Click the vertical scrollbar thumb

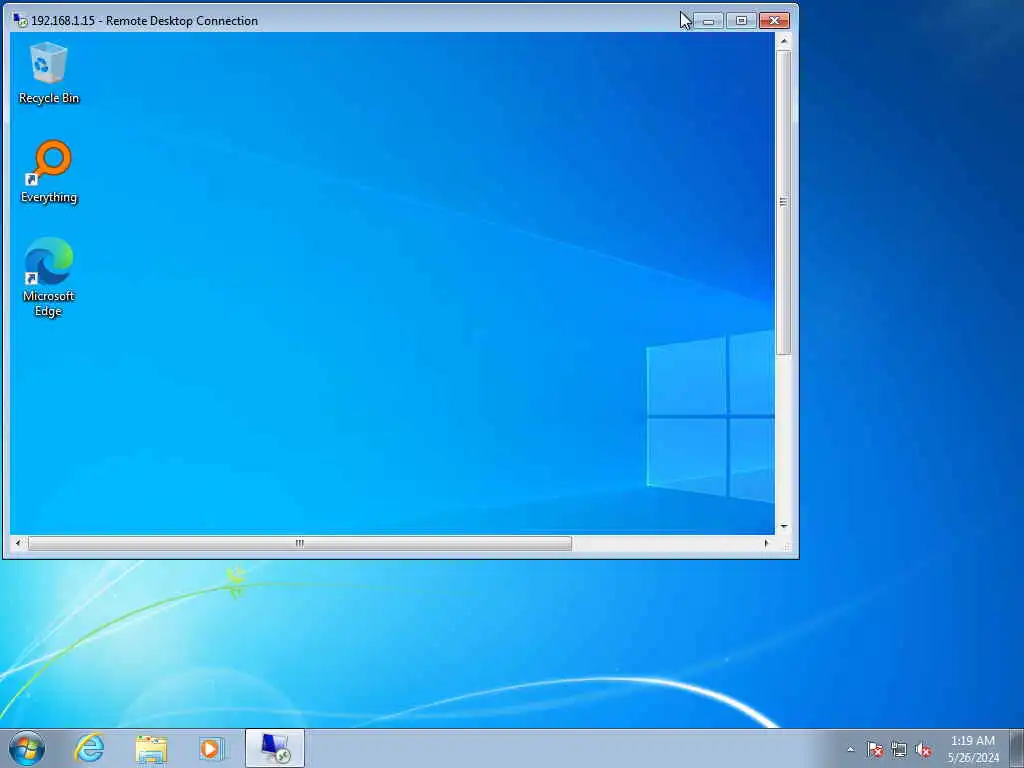coord(784,202)
